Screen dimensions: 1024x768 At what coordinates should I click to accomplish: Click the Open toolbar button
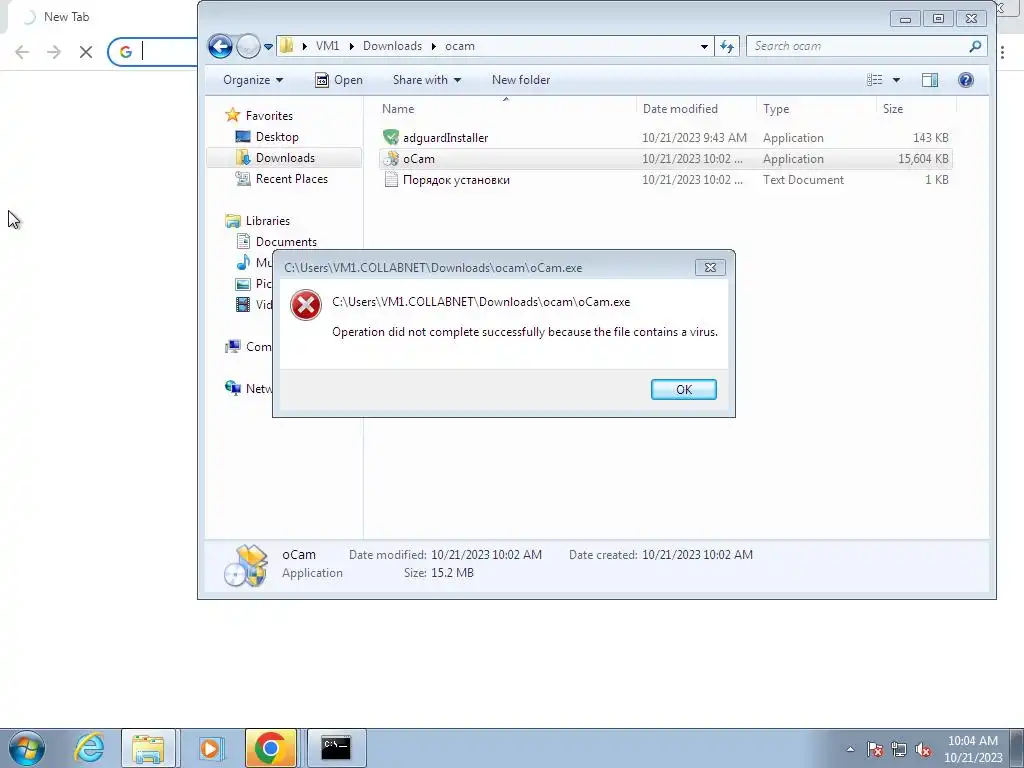click(x=339, y=80)
